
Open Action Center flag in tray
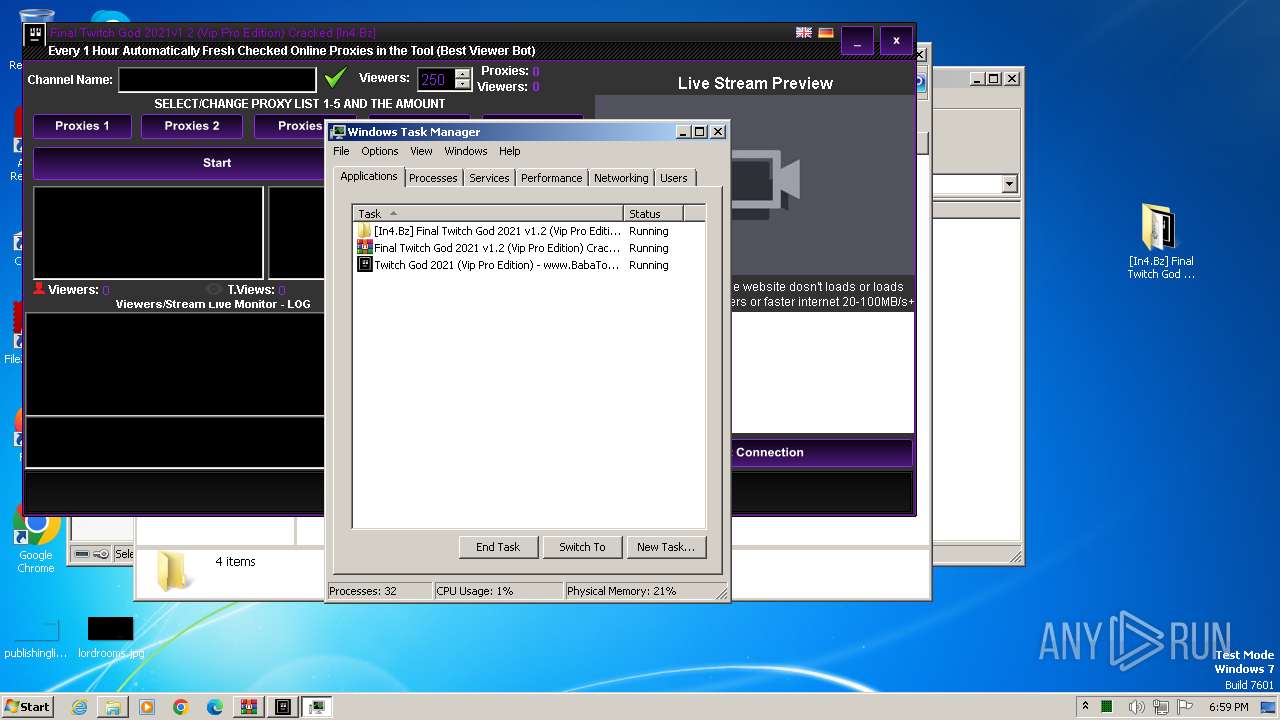point(1184,707)
